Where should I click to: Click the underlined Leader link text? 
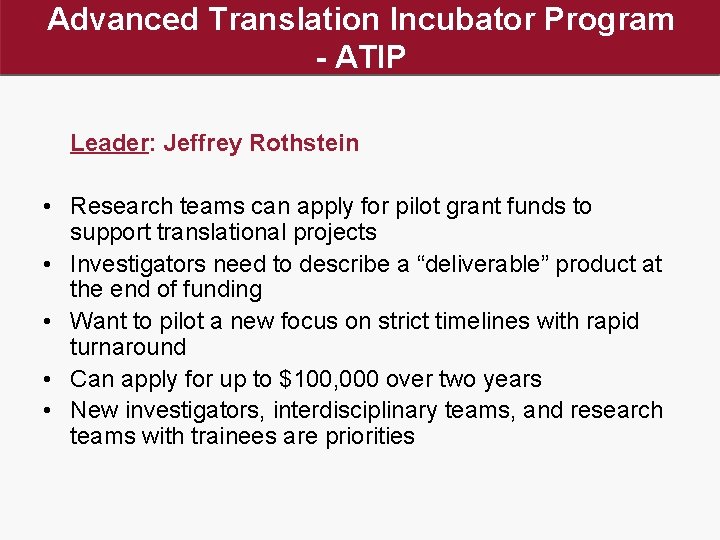pos(109,143)
